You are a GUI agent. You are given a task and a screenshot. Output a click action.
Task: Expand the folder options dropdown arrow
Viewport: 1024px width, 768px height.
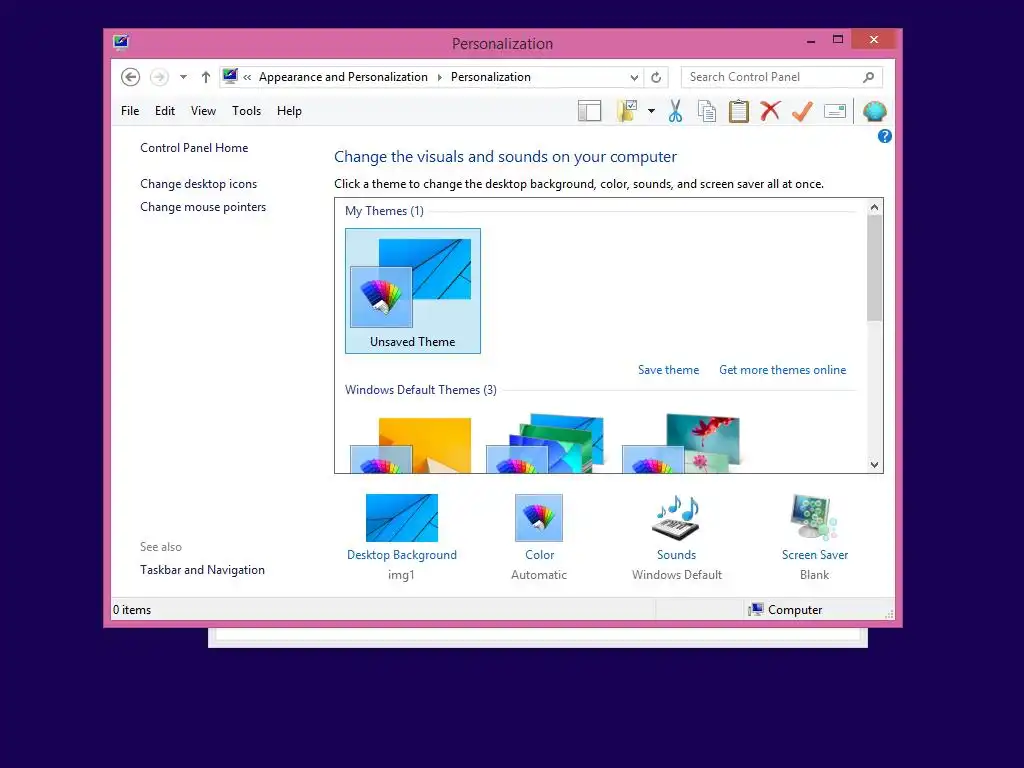click(x=651, y=111)
